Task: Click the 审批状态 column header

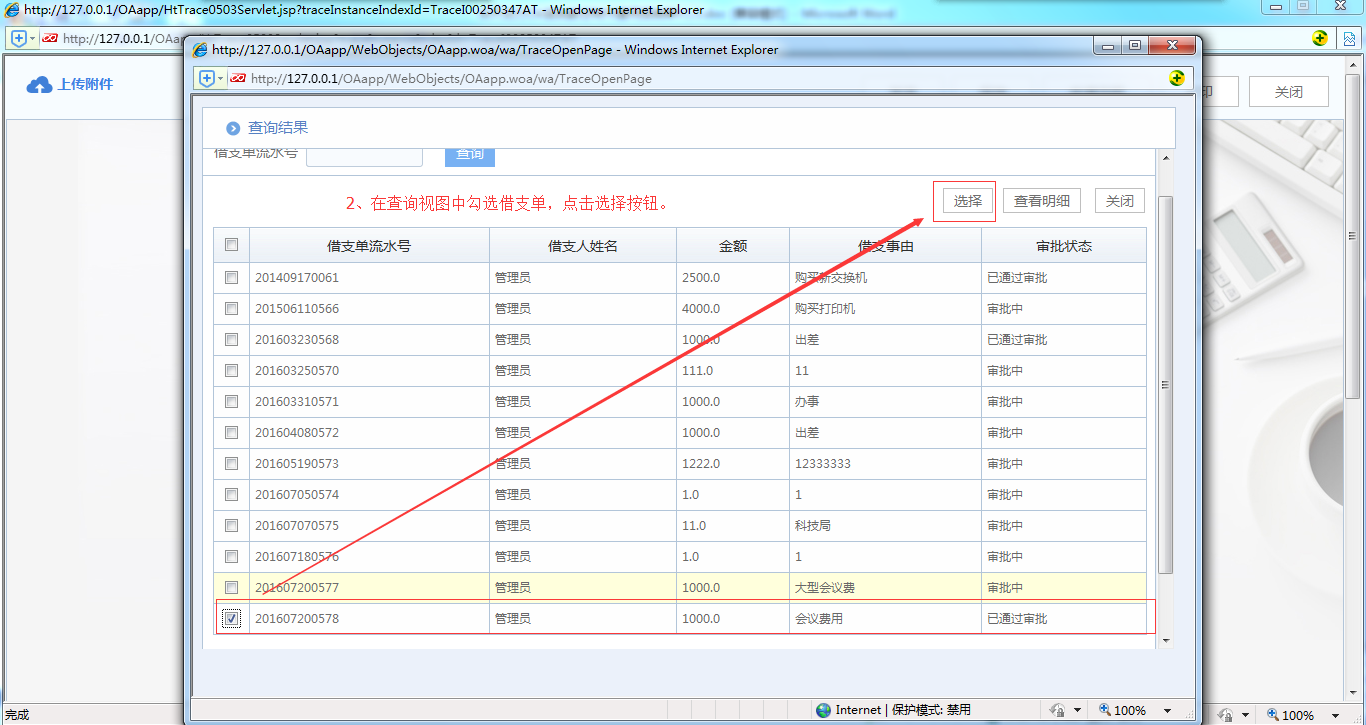Action: [1064, 245]
